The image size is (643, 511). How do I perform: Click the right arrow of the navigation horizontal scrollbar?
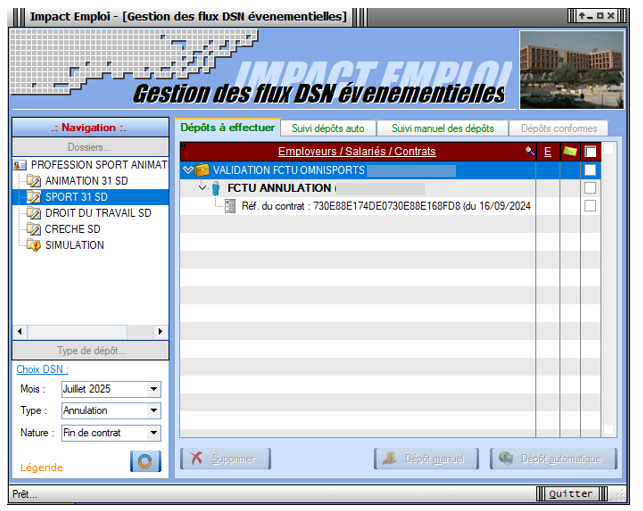tap(160, 331)
